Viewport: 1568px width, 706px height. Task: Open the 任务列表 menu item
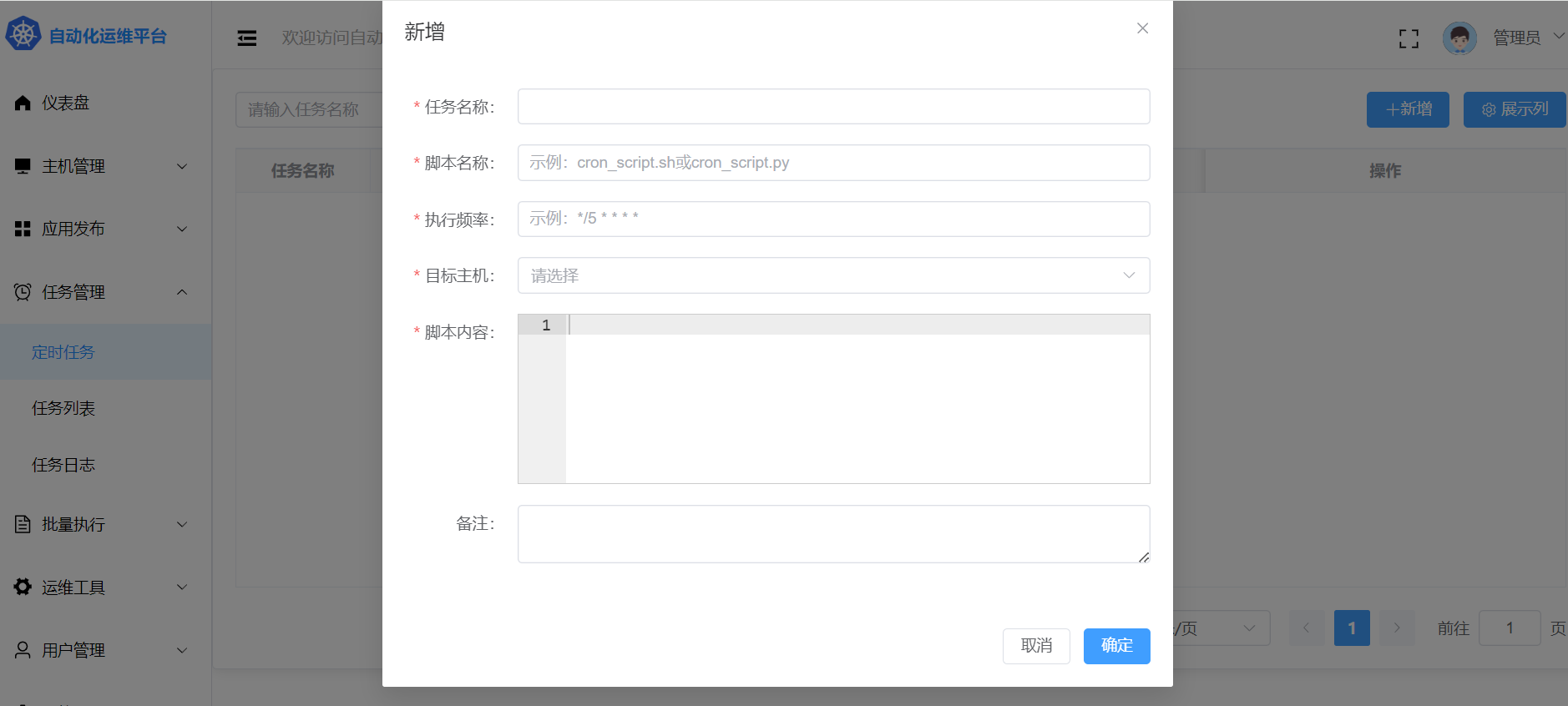(x=63, y=408)
